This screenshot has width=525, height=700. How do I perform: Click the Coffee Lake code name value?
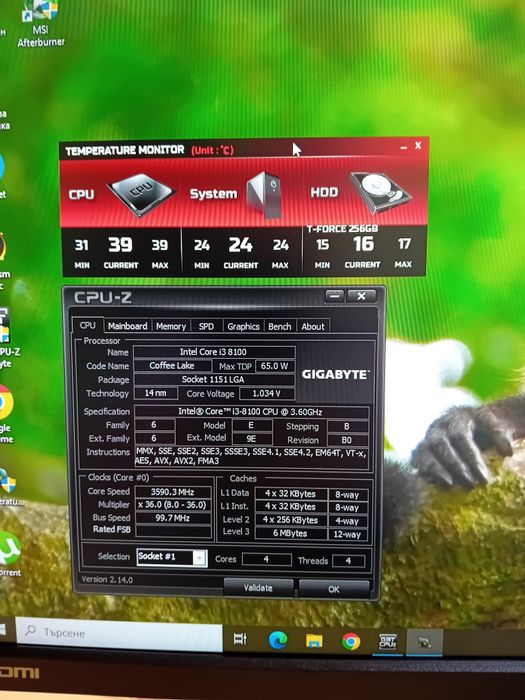[x=172, y=366]
